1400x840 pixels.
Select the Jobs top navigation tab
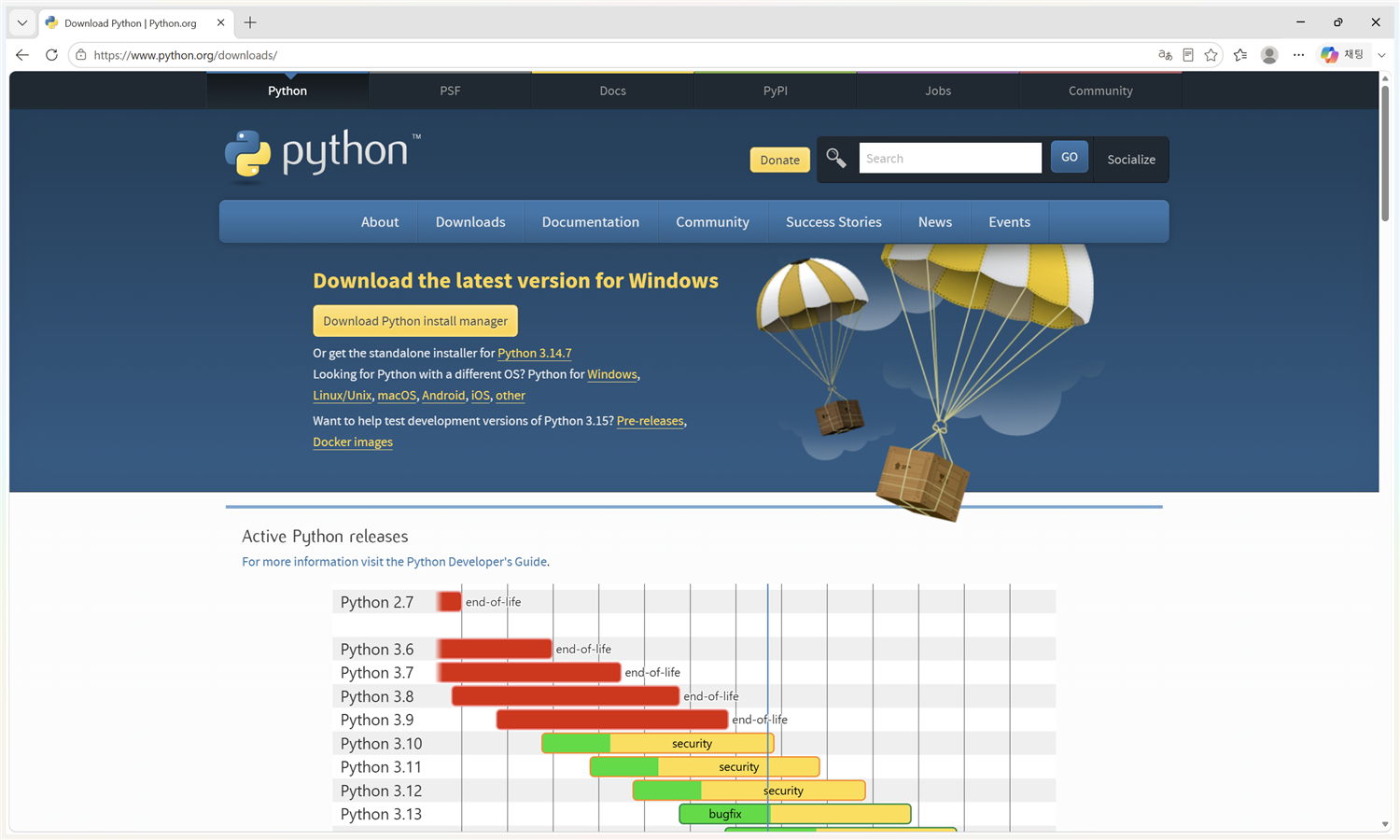click(x=938, y=91)
